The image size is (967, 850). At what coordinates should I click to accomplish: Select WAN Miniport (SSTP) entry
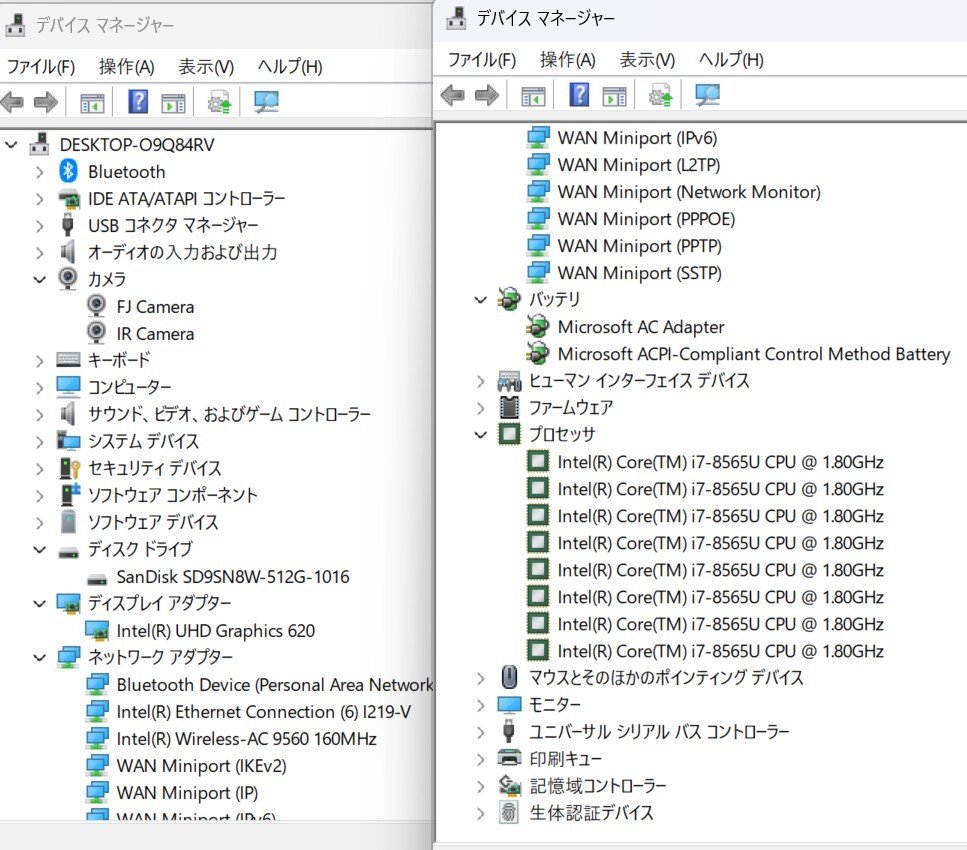click(640, 273)
